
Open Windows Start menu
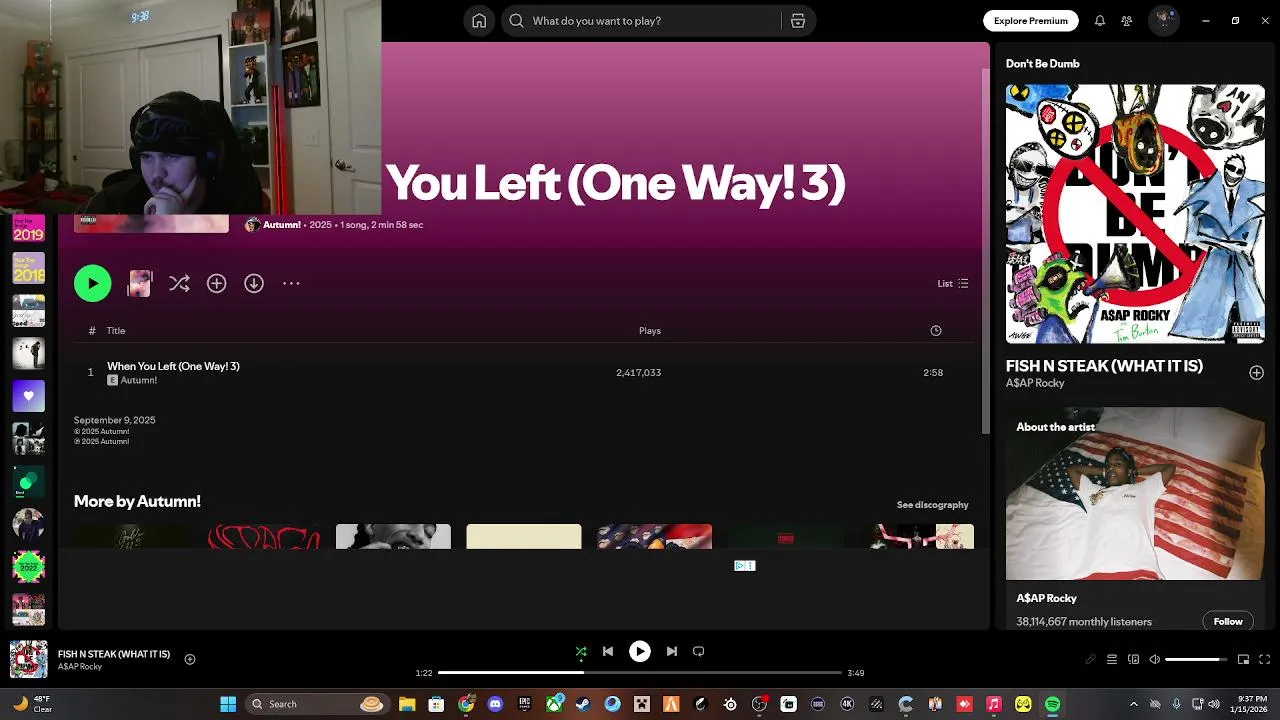[228, 704]
